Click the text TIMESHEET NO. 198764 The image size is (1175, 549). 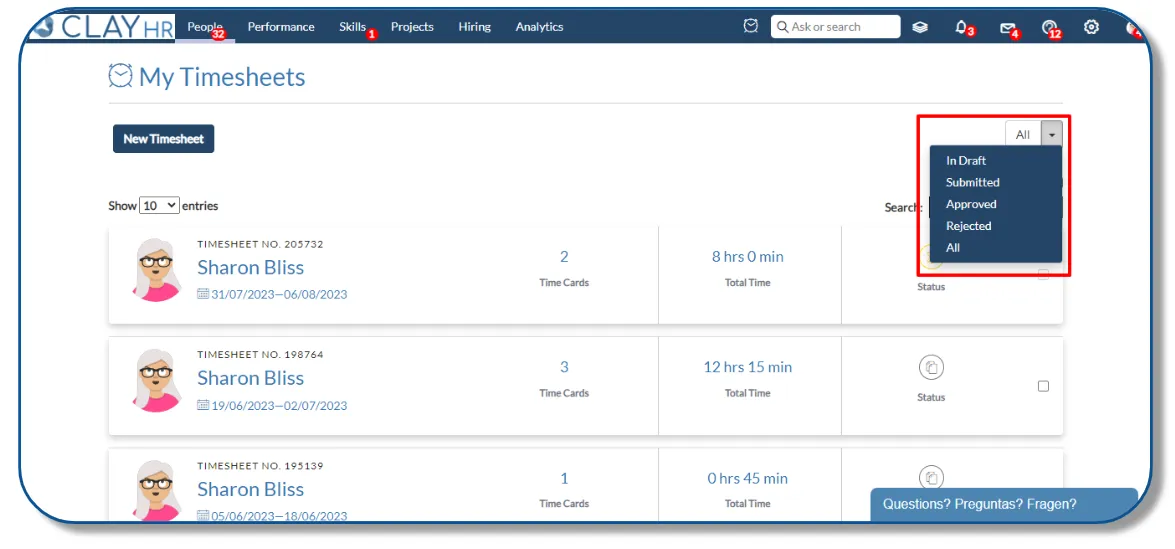260,354
